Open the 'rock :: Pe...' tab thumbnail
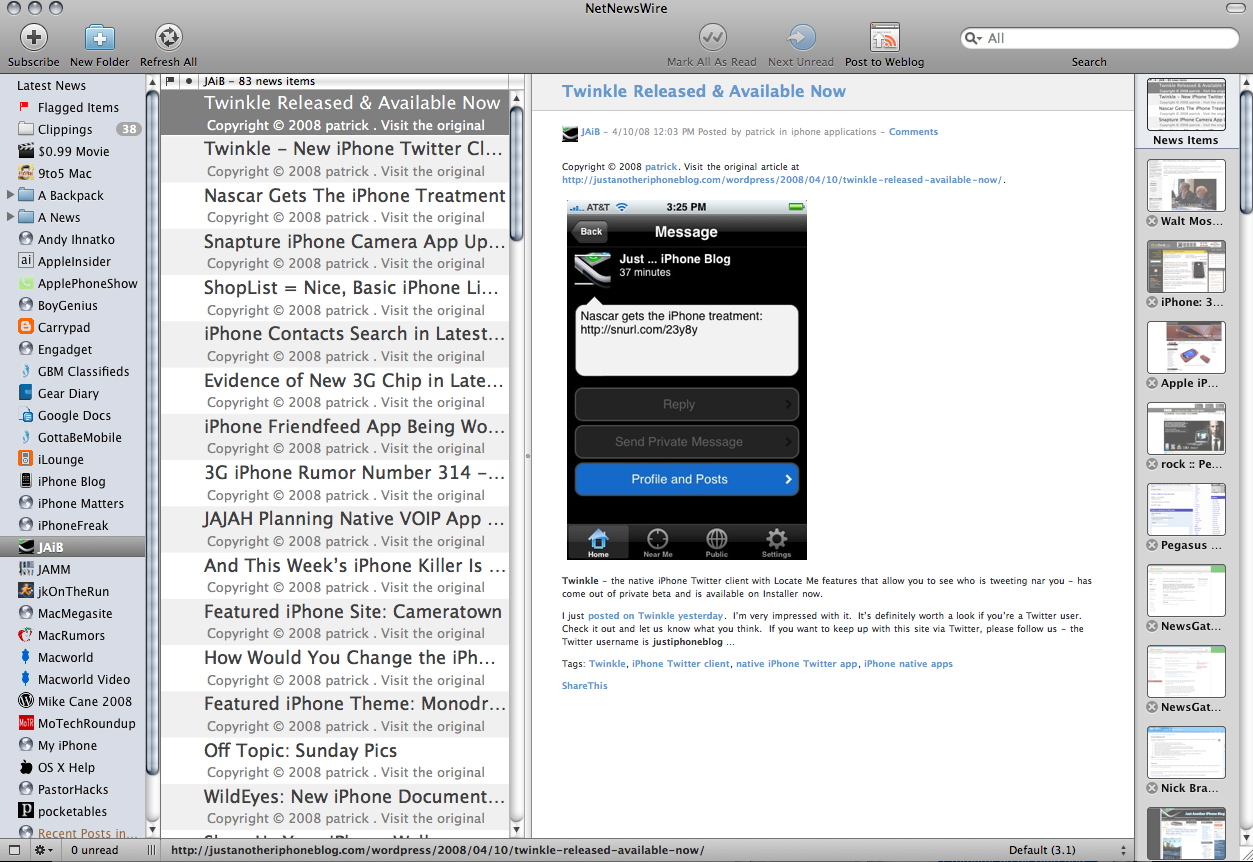This screenshot has height=862, width=1253. (x=1186, y=428)
